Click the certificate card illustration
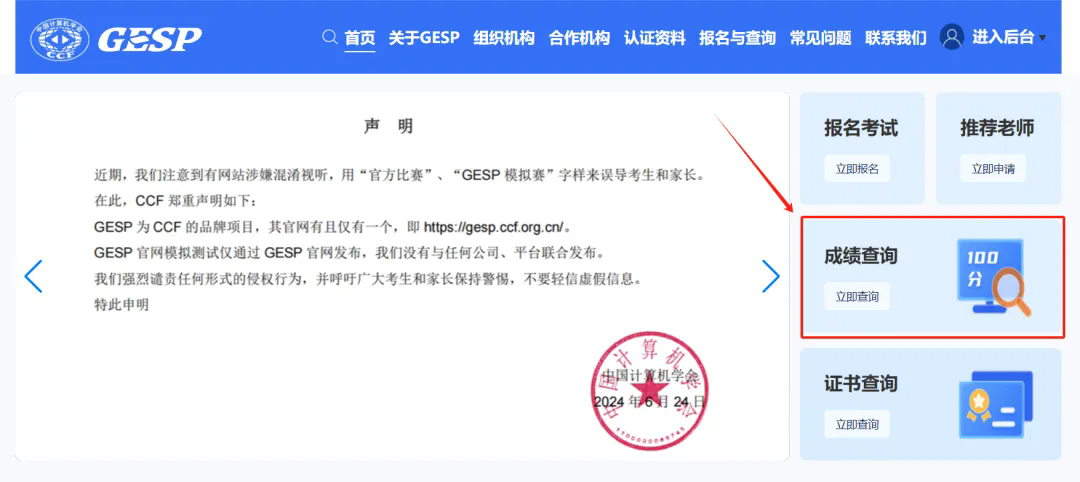1080x482 pixels. pyautogui.click(x=996, y=405)
